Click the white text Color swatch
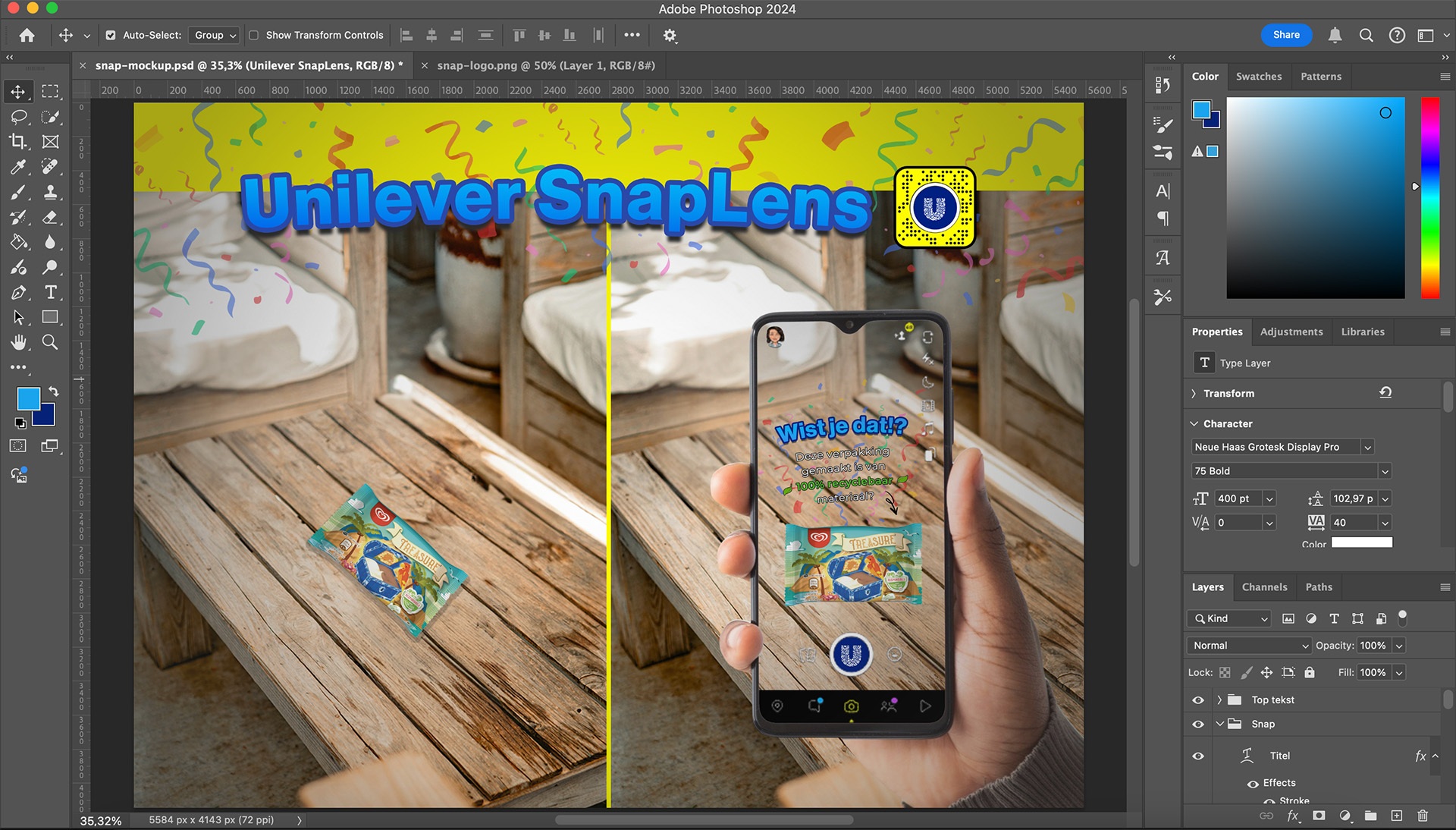The width and height of the screenshot is (1456, 830). [1362, 542]
